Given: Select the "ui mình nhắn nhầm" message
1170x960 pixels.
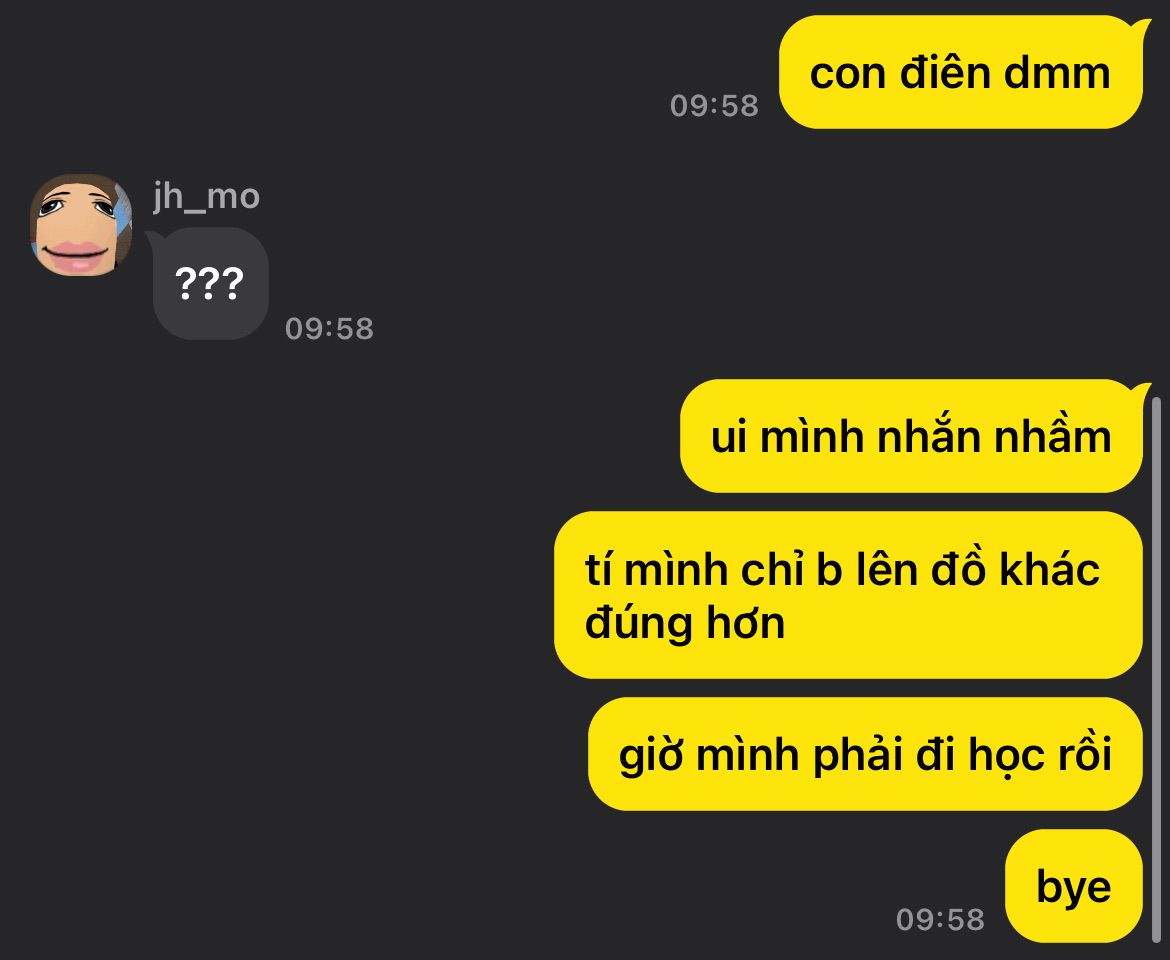Looking at the screenshot, I should pyautogui.click(x=911, y=436).
